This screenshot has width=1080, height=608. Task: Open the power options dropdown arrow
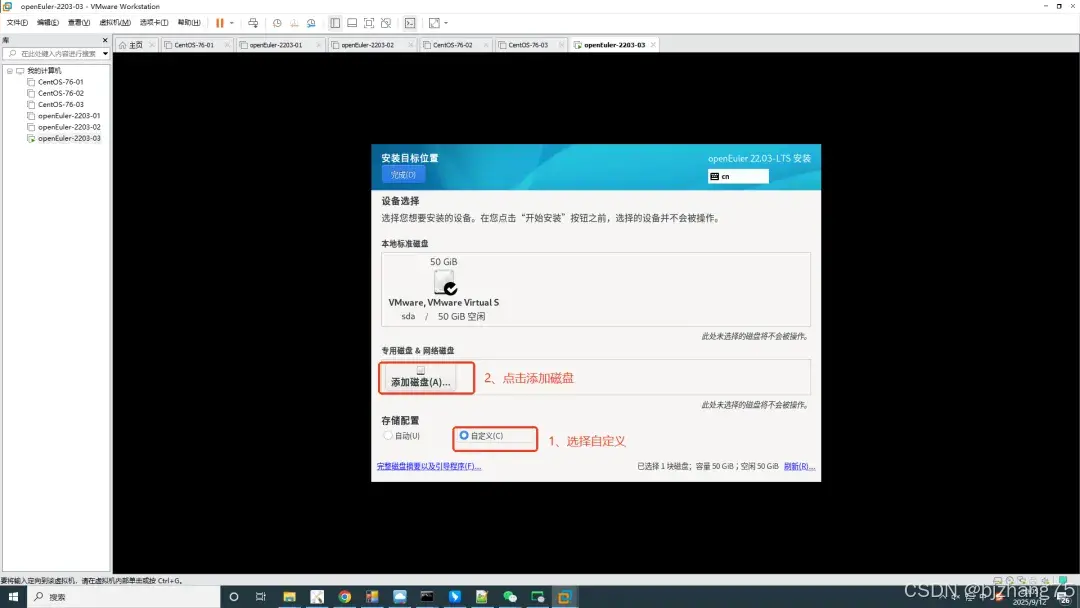(232, 22)
